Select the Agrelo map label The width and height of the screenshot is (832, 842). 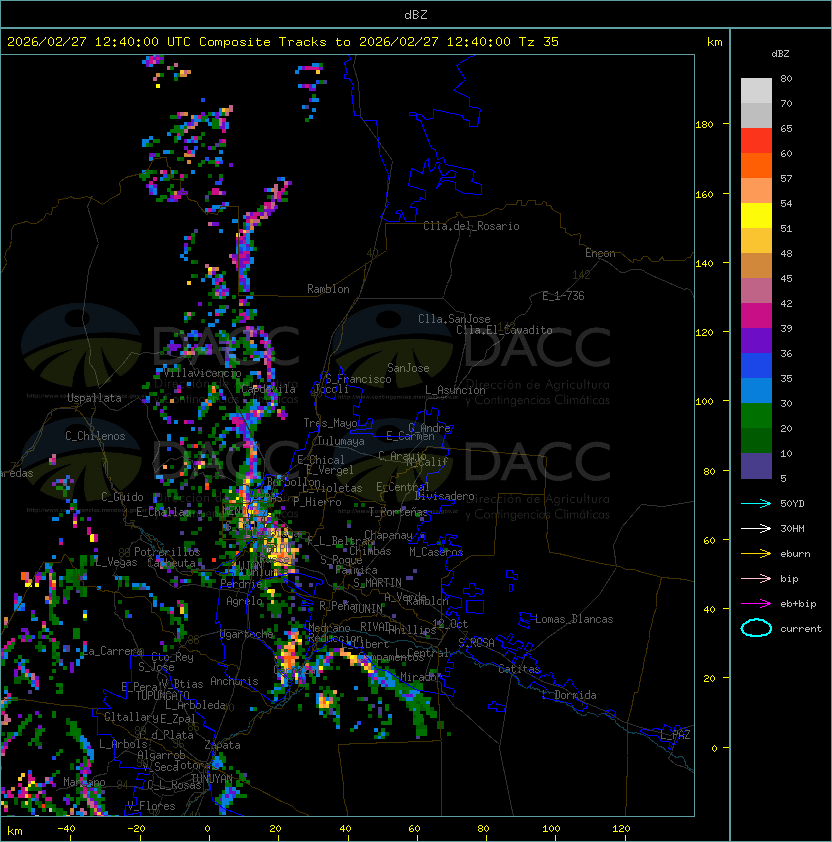pyautogui.click(x=244, y=601)
